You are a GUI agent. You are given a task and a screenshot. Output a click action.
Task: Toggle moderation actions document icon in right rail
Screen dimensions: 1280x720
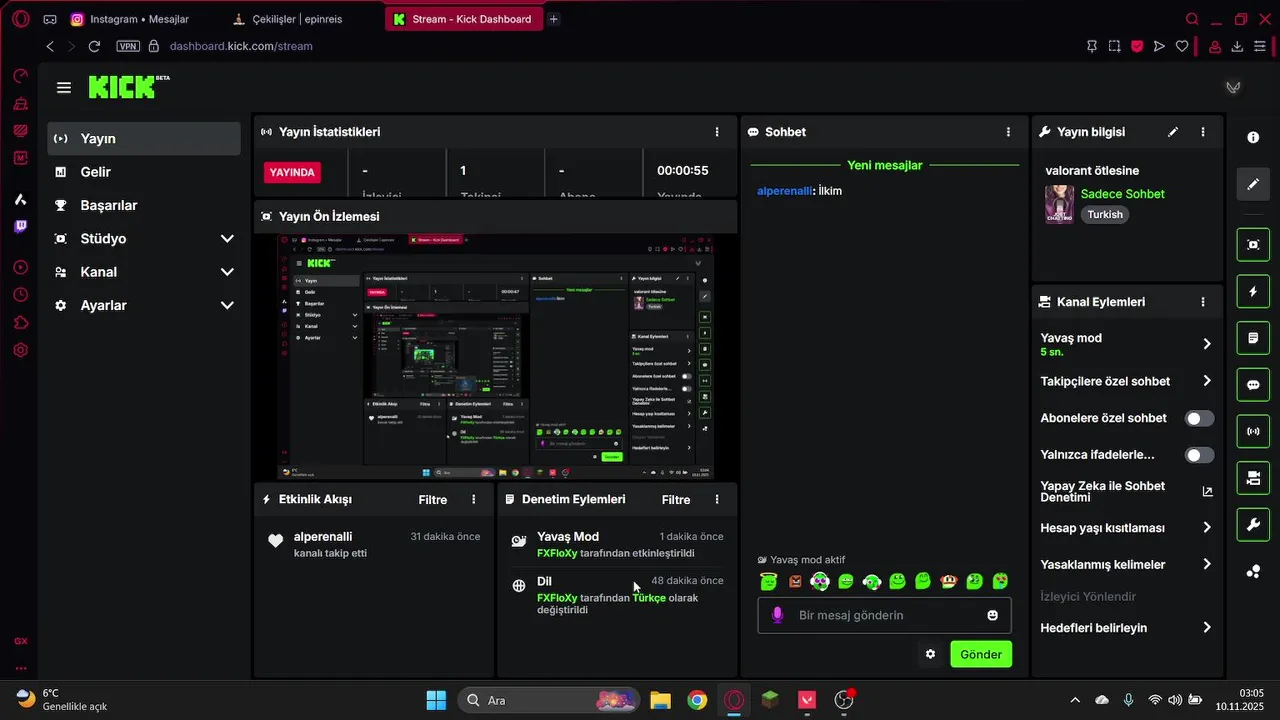[x=1253, y=338]
